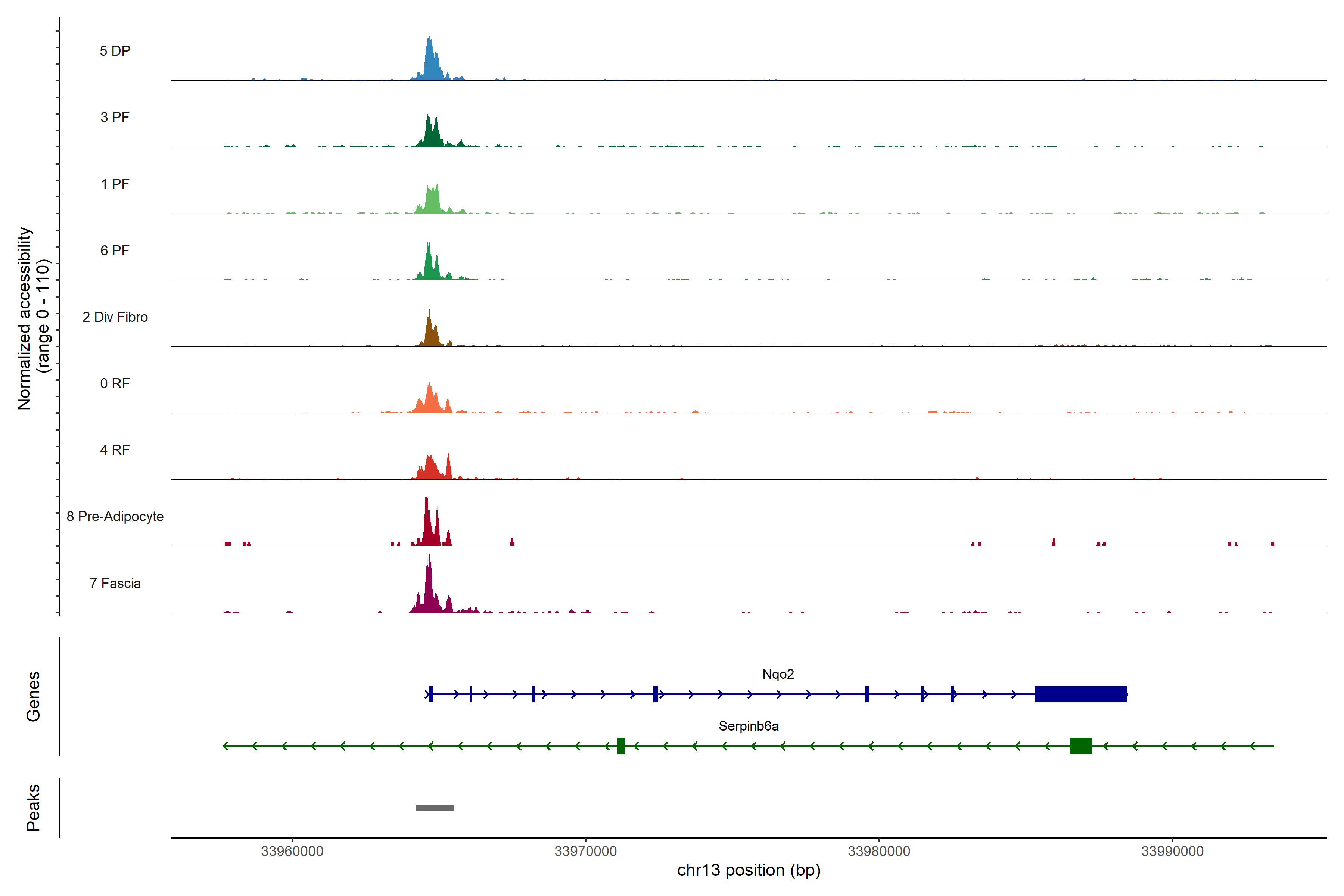
Task: Select the 3 PF track label
Action: pos(115,117)
